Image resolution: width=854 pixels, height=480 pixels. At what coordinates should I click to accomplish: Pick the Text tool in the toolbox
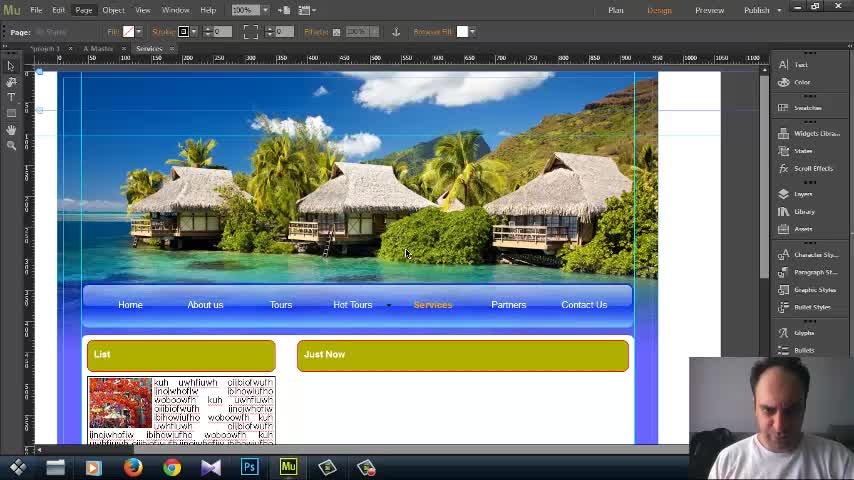11,98
